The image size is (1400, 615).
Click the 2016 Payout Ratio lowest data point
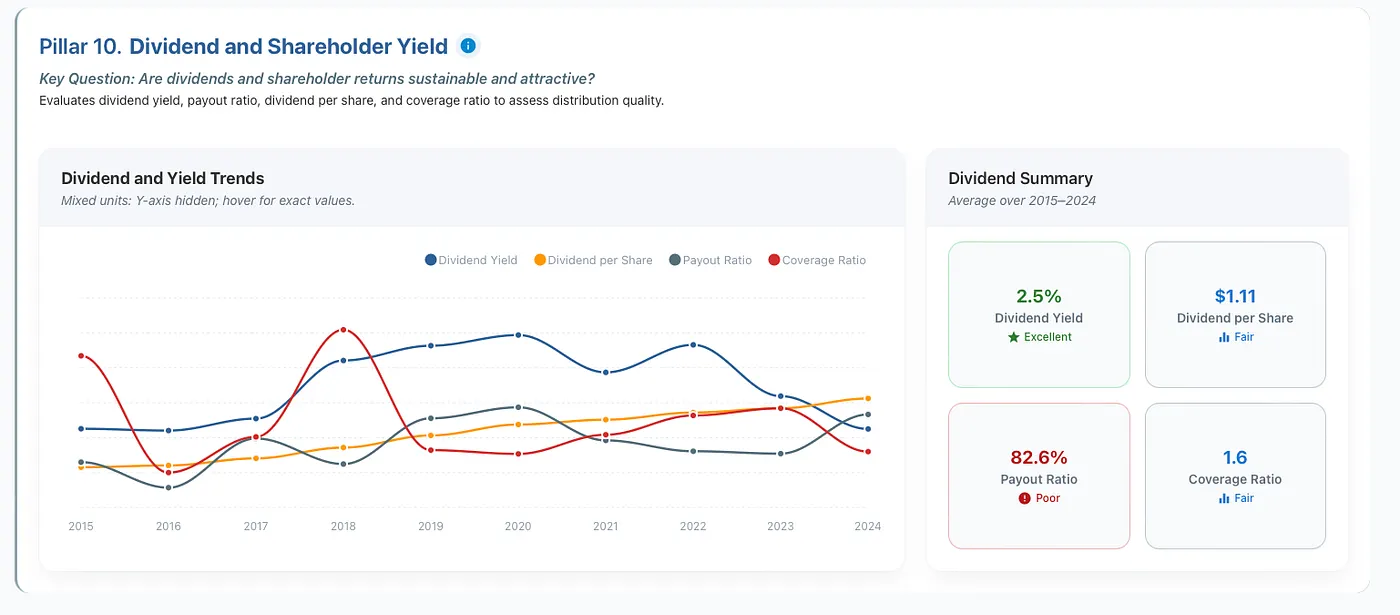(168, 488)
